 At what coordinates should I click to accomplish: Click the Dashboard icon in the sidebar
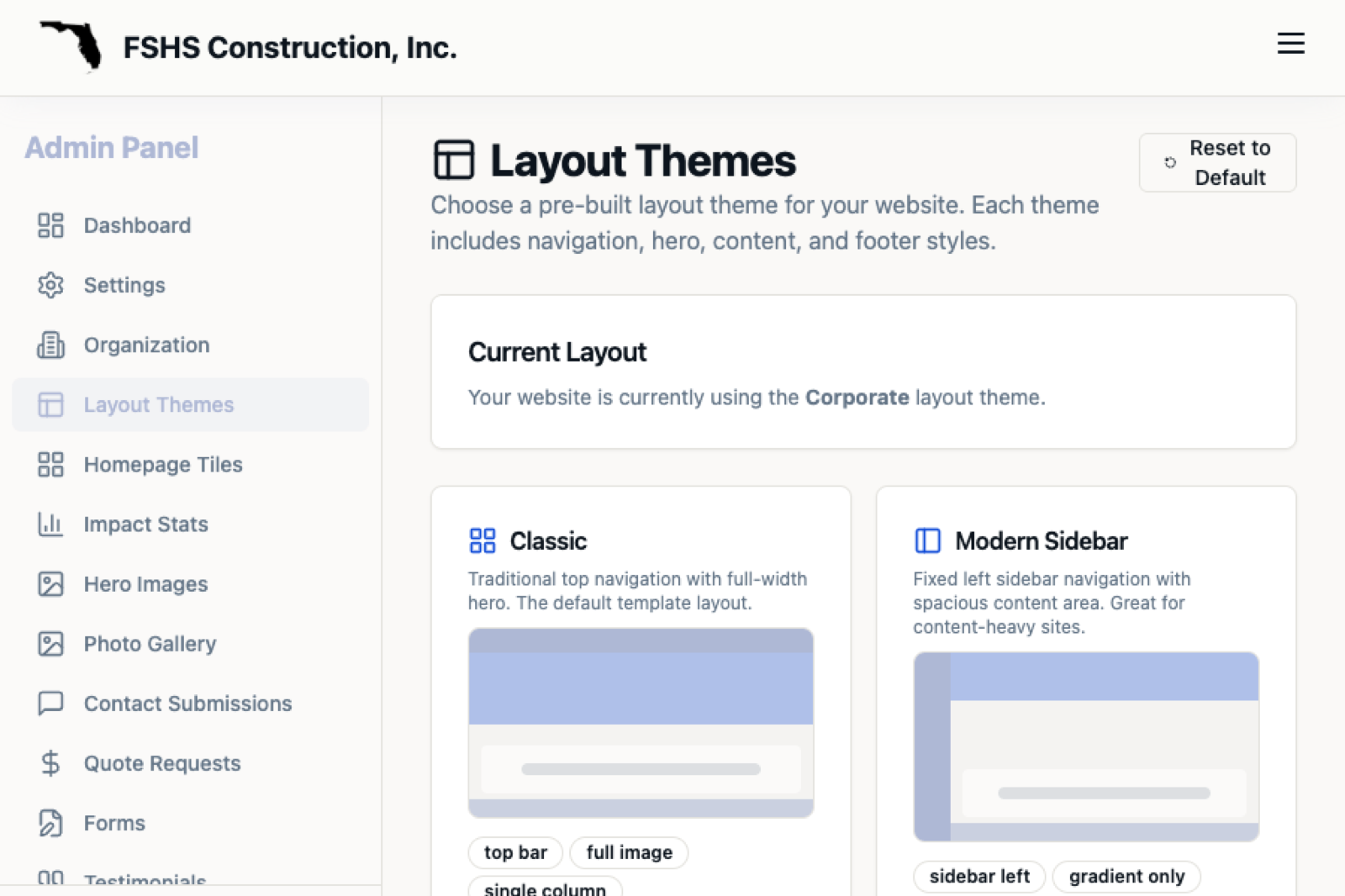click(x=50, y=225)
